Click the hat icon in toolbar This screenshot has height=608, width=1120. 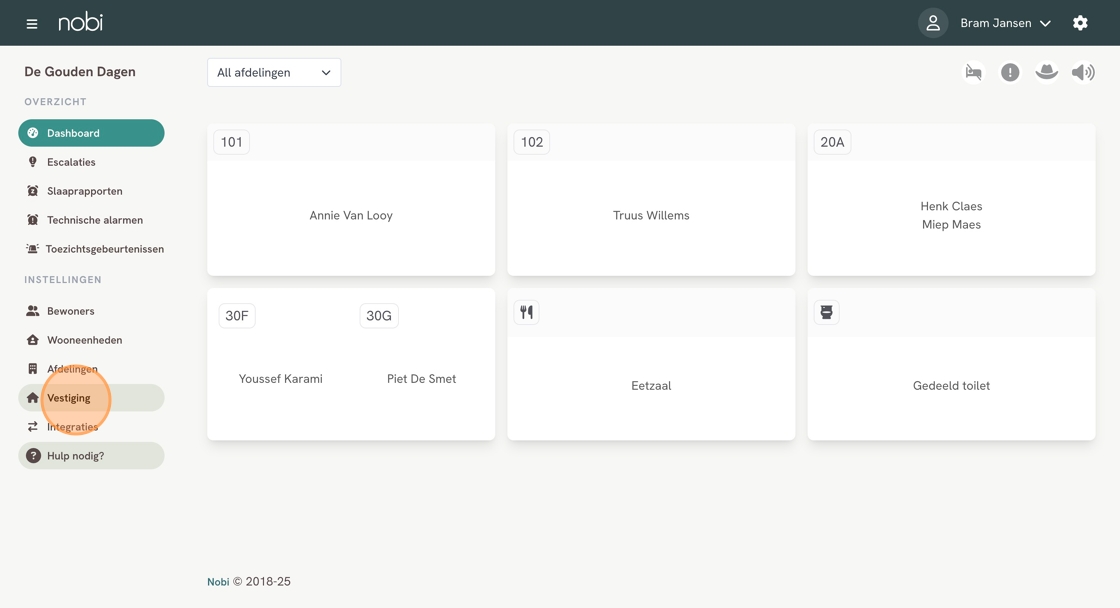[1046, 72]
